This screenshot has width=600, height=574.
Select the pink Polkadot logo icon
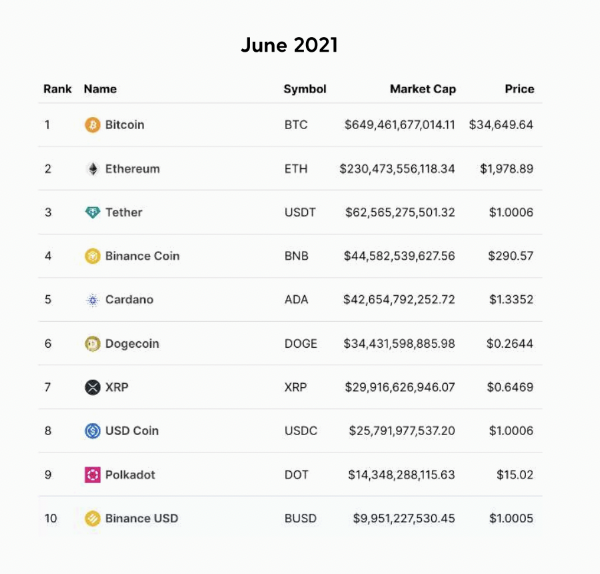[92, 475]
